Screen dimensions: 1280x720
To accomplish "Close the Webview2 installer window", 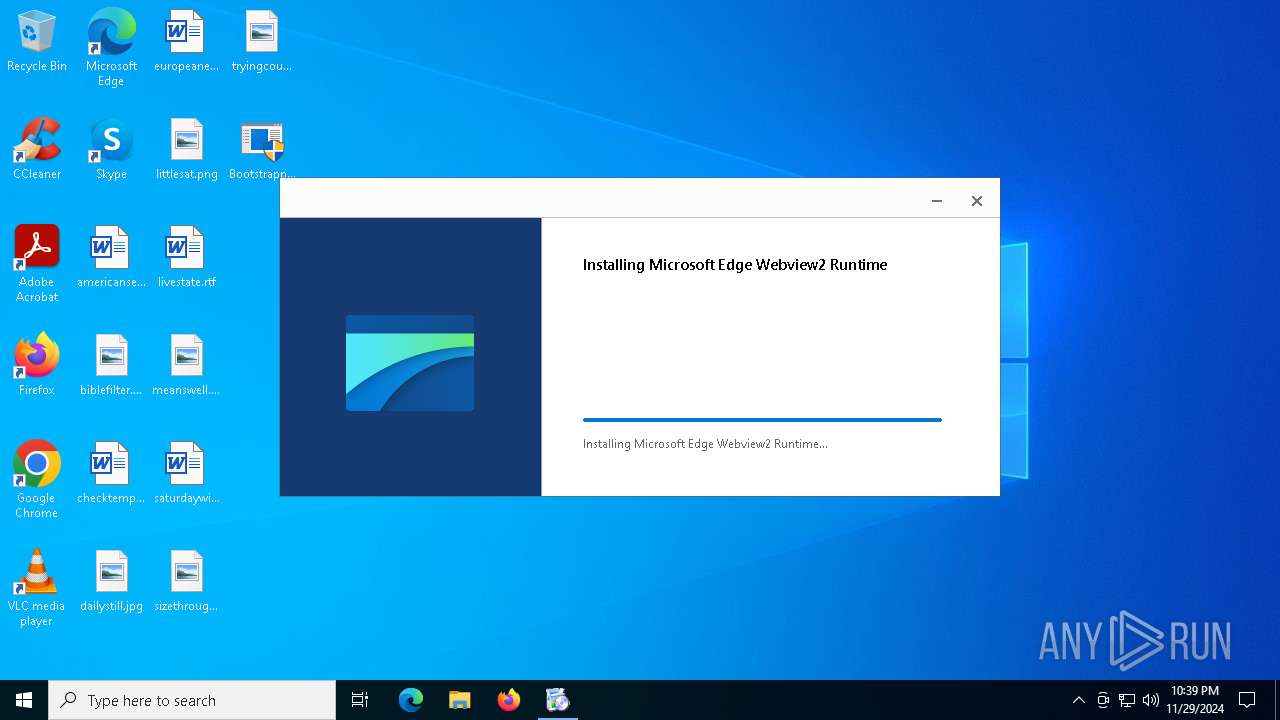I will pos(977,201).
